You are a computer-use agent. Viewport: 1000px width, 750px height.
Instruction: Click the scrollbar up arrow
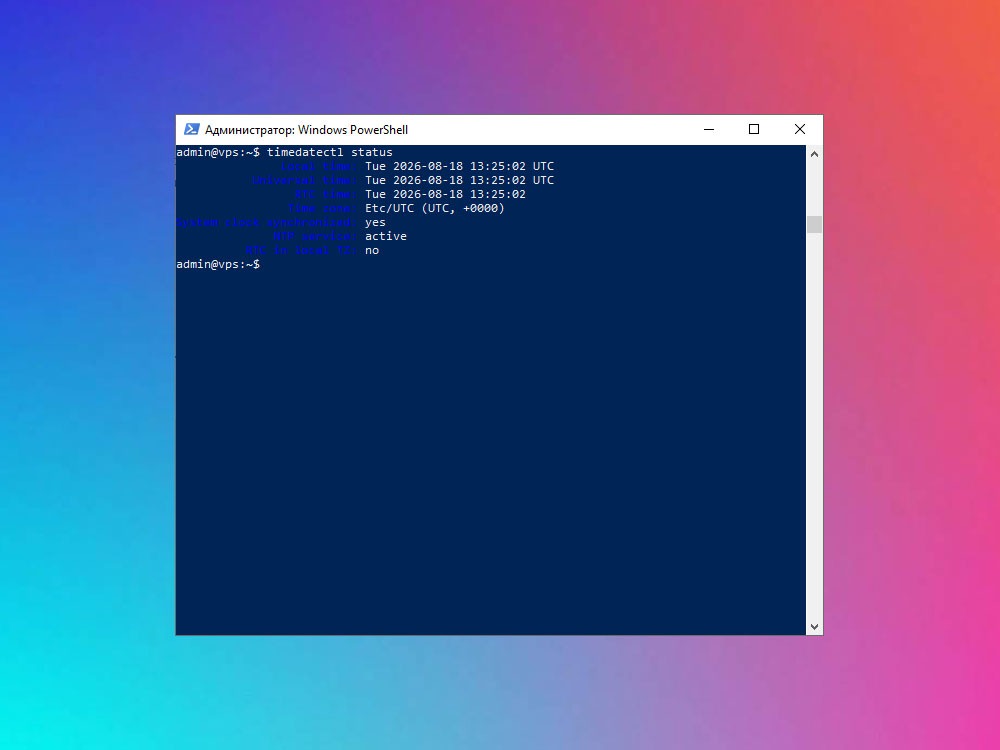coord(814,154)
